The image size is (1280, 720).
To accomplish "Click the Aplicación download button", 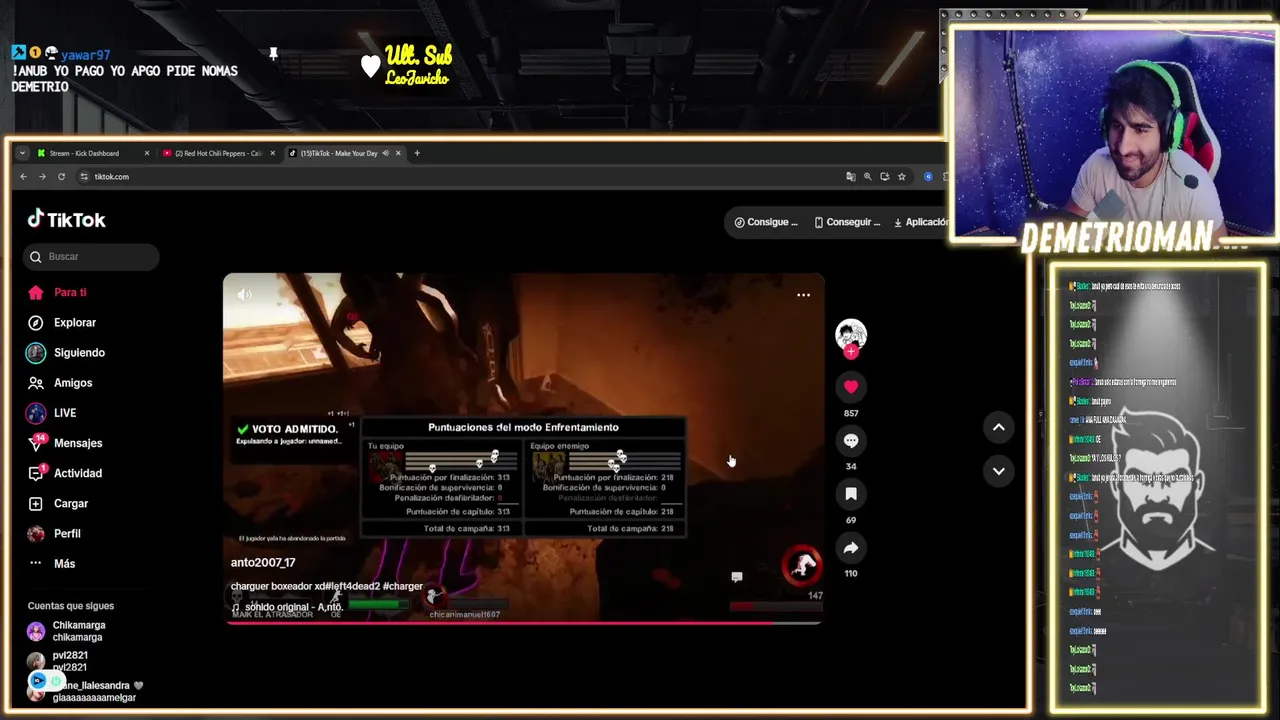I will [x=920, y=222].
